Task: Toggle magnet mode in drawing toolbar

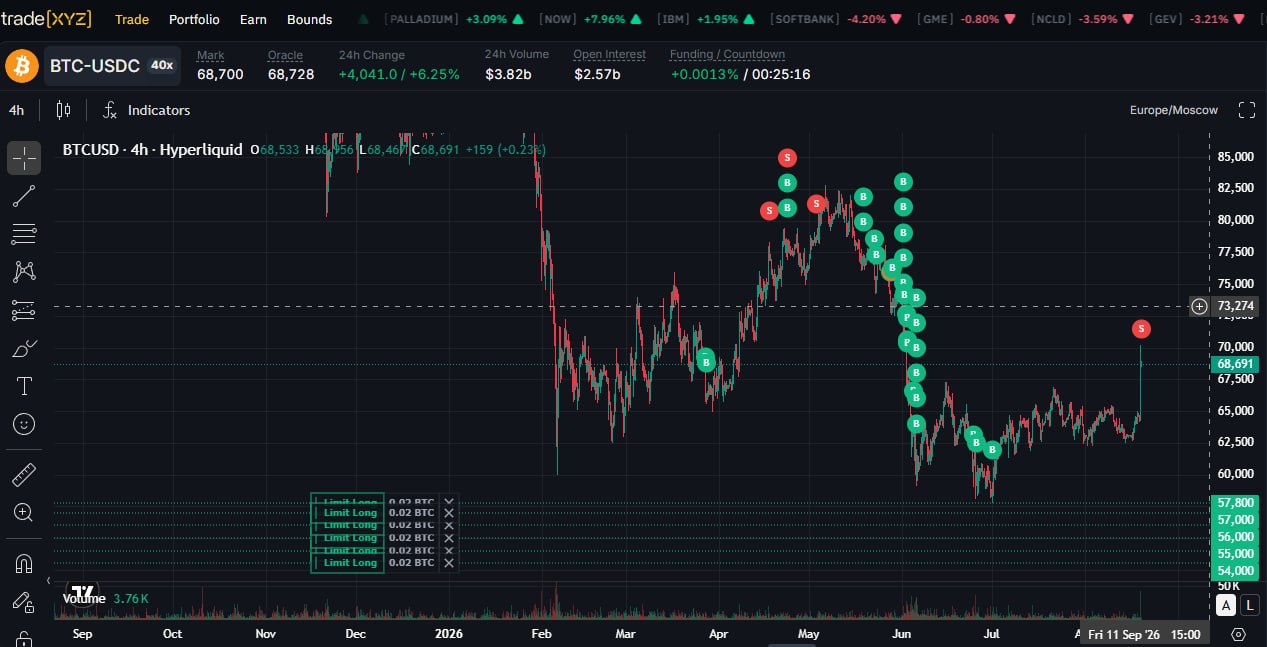Action: point(24,563)
